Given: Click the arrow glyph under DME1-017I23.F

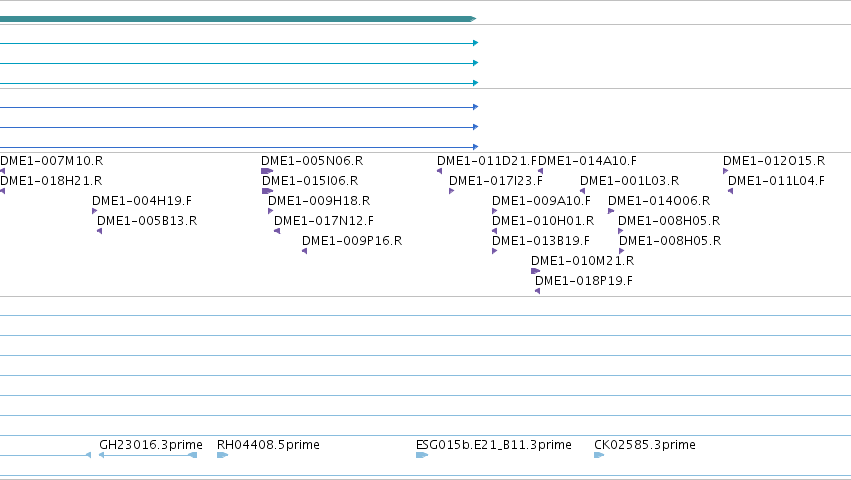Looking at the screenshot, I should click(452, 191).
